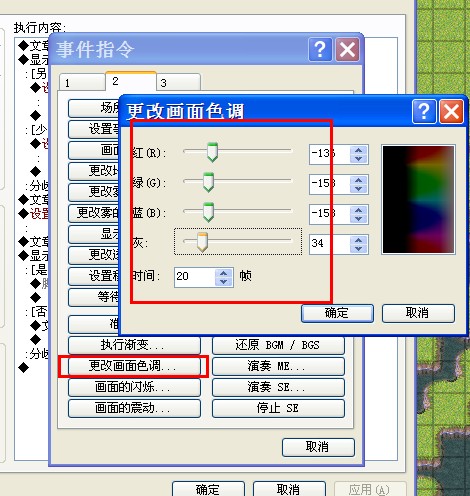Screen dimensions: 470x496
Task: Switch to tab 2 in 事件指令
Action: click(131, 81)
